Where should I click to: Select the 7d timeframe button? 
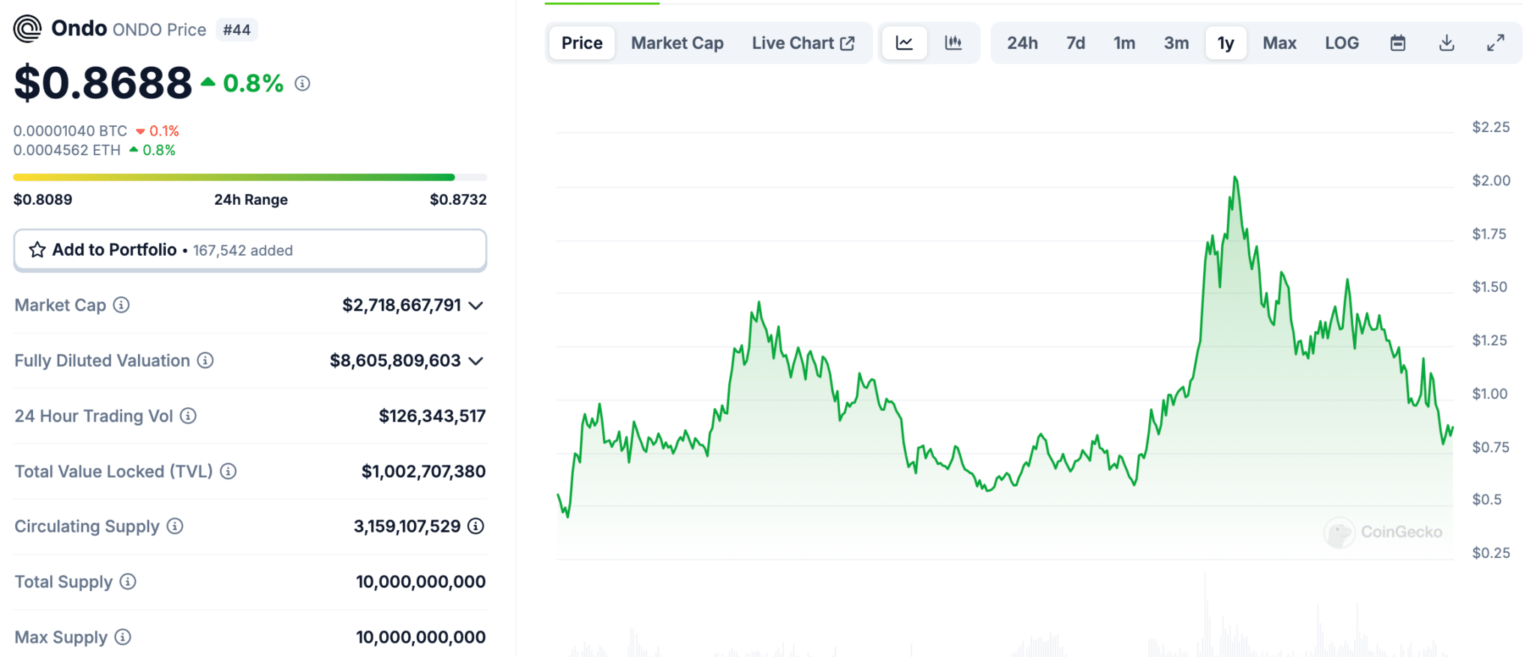(x=1075, y=42)
